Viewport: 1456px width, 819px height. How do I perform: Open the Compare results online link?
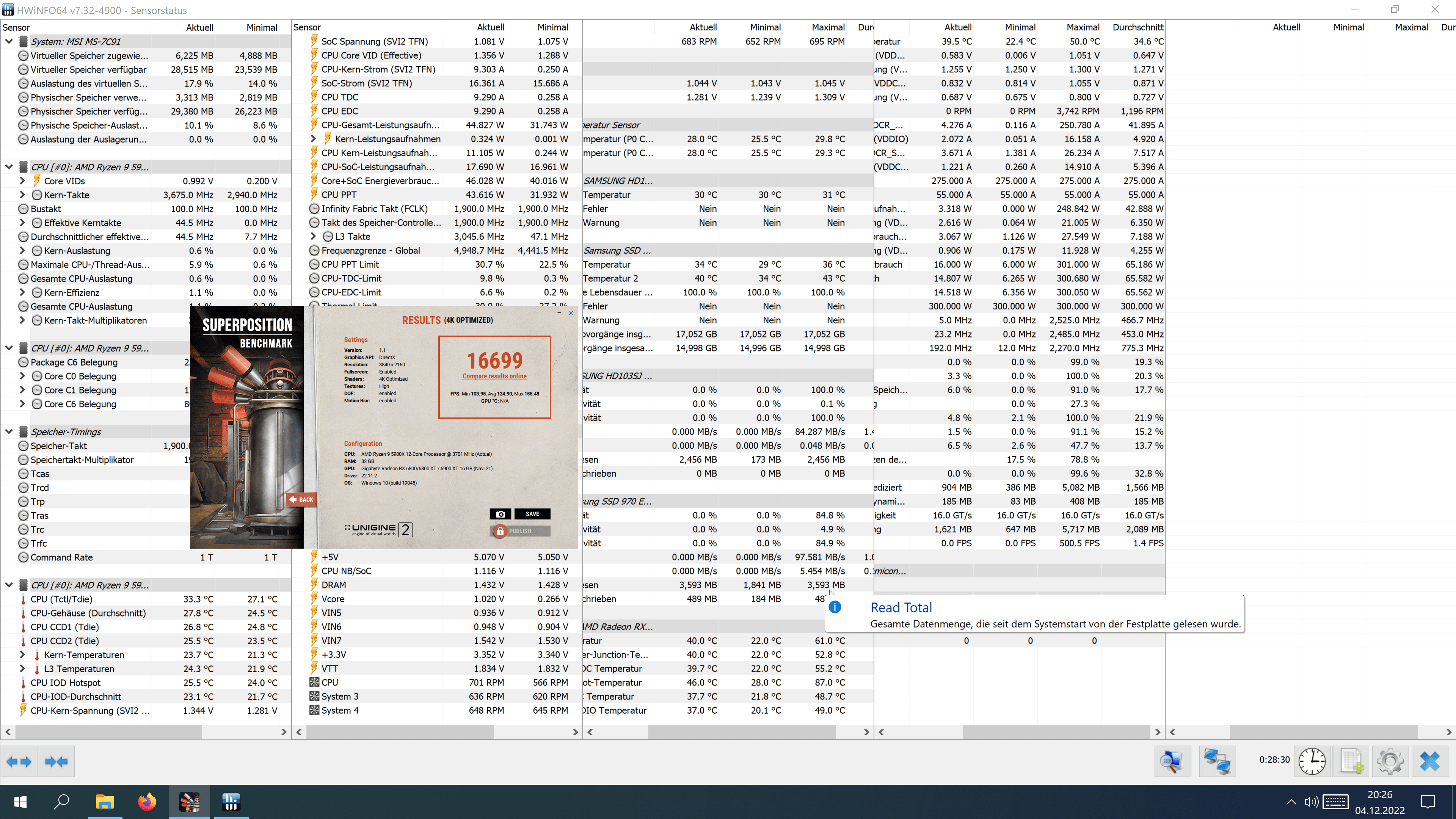[494, 376]
